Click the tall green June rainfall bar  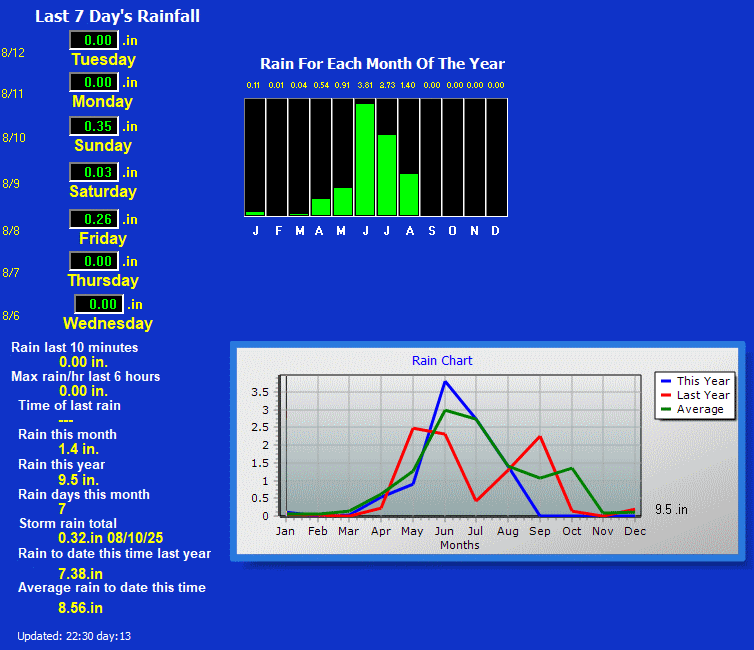point(365,159)
